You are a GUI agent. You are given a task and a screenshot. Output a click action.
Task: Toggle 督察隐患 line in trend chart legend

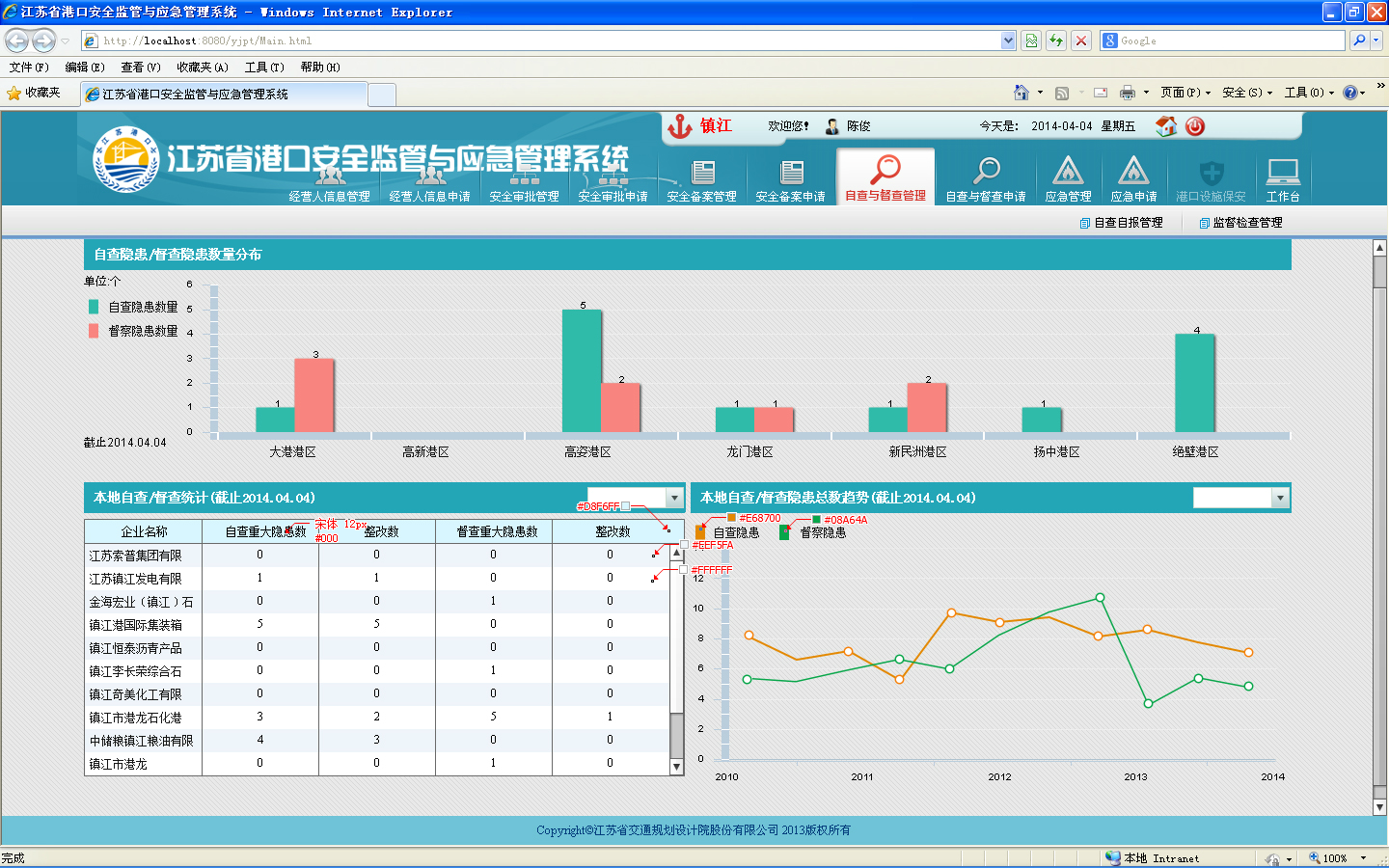pyautogui.click(x=813, y=532)
